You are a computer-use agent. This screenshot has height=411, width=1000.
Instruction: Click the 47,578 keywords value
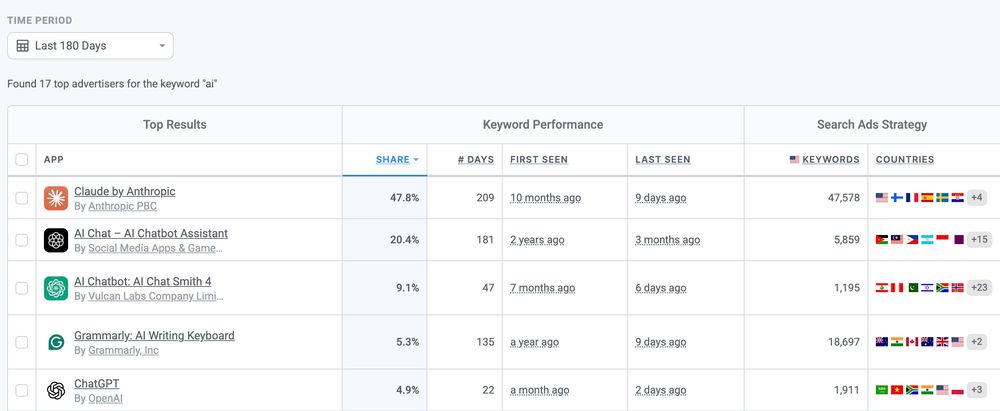point(844,198)
